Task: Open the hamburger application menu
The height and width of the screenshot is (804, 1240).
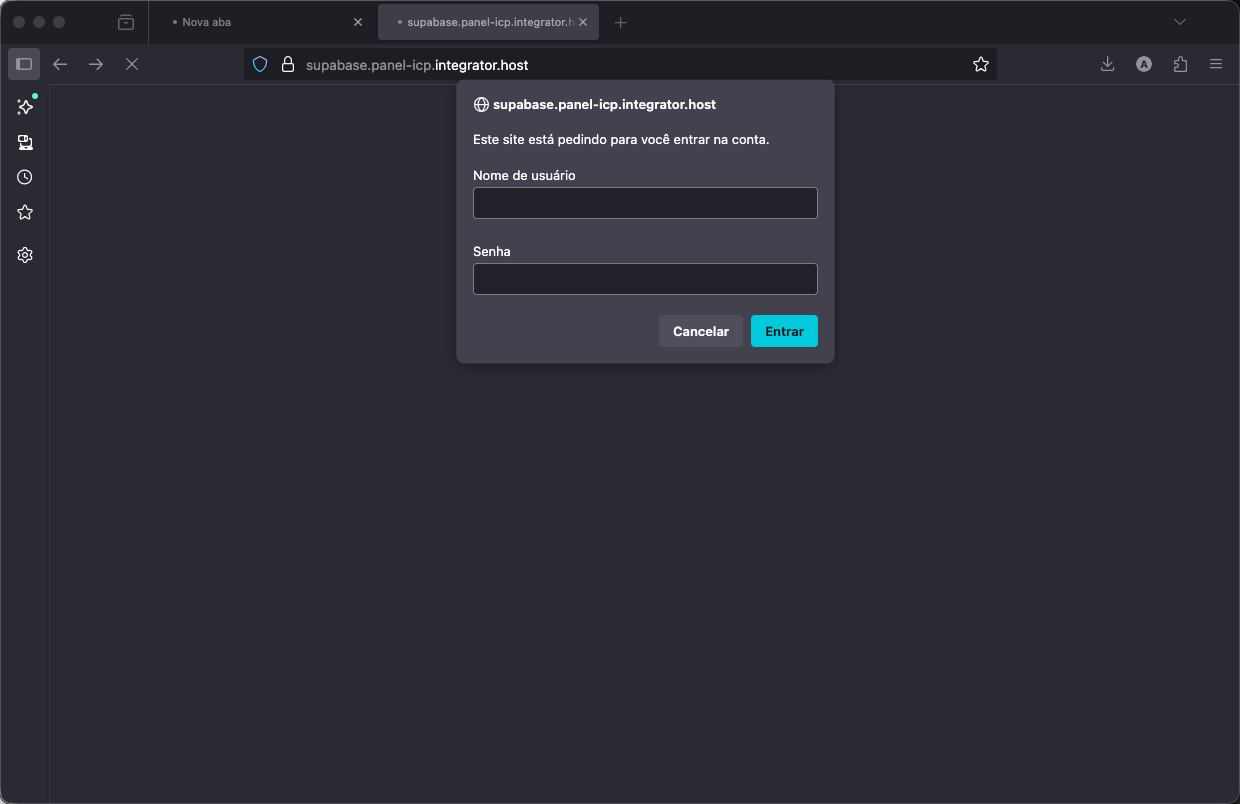Action: click(1216, 63)
